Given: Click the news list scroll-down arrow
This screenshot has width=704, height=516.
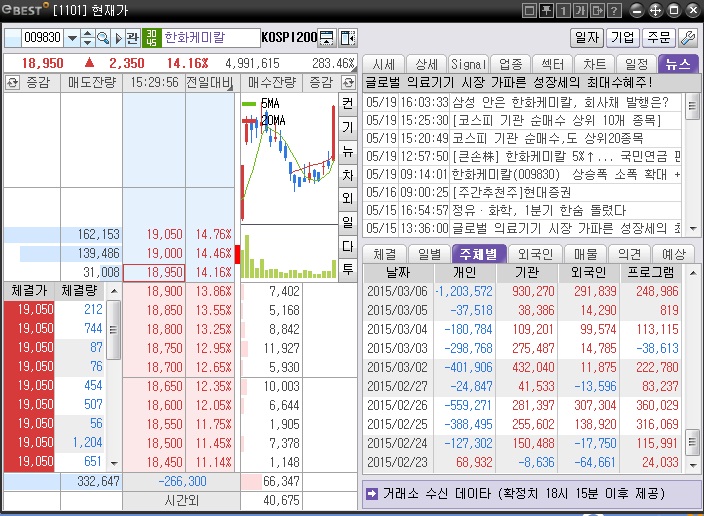Looking at the screenshot, I should [692, 228].
